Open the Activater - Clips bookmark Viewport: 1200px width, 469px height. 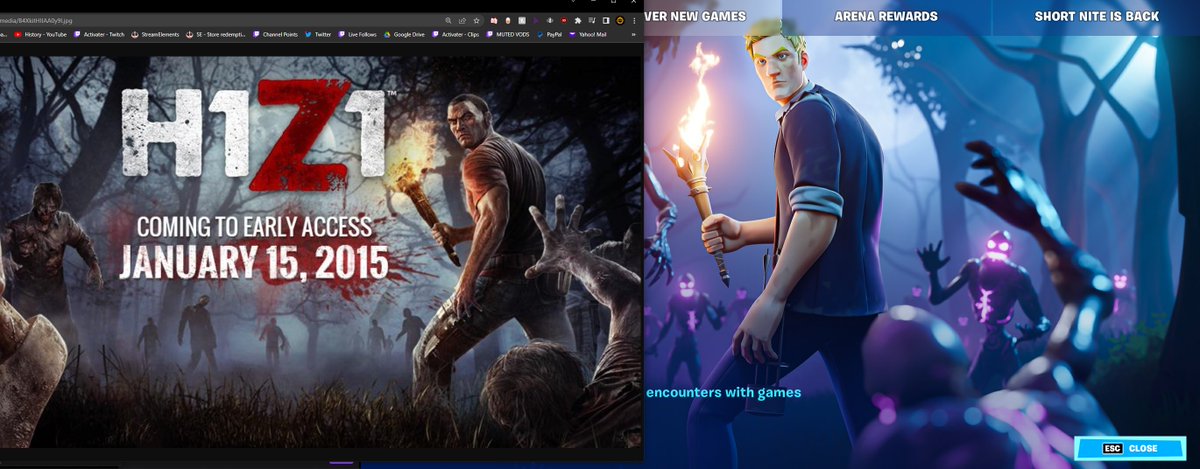[x=455, y=35]
